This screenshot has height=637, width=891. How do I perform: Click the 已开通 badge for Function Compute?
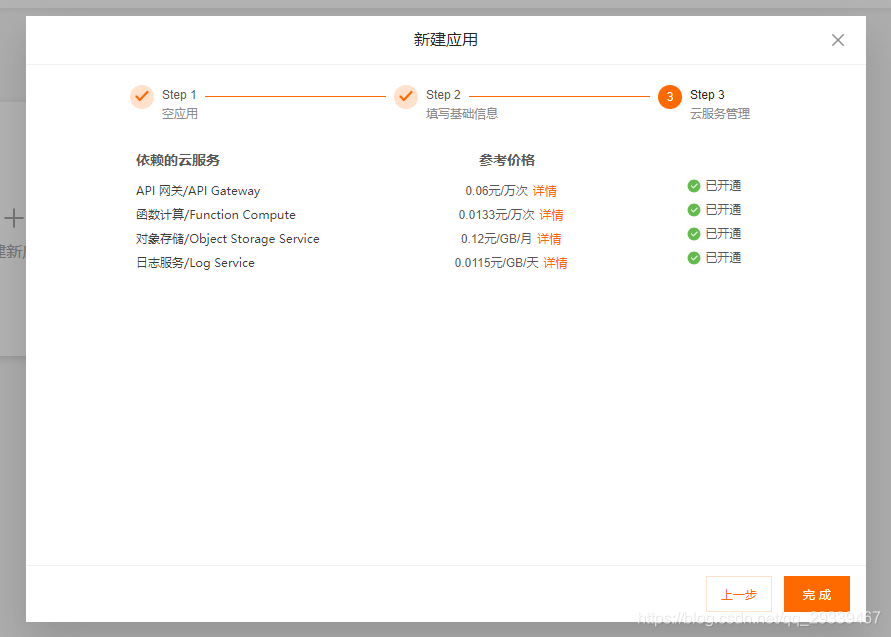click(714, 209)
